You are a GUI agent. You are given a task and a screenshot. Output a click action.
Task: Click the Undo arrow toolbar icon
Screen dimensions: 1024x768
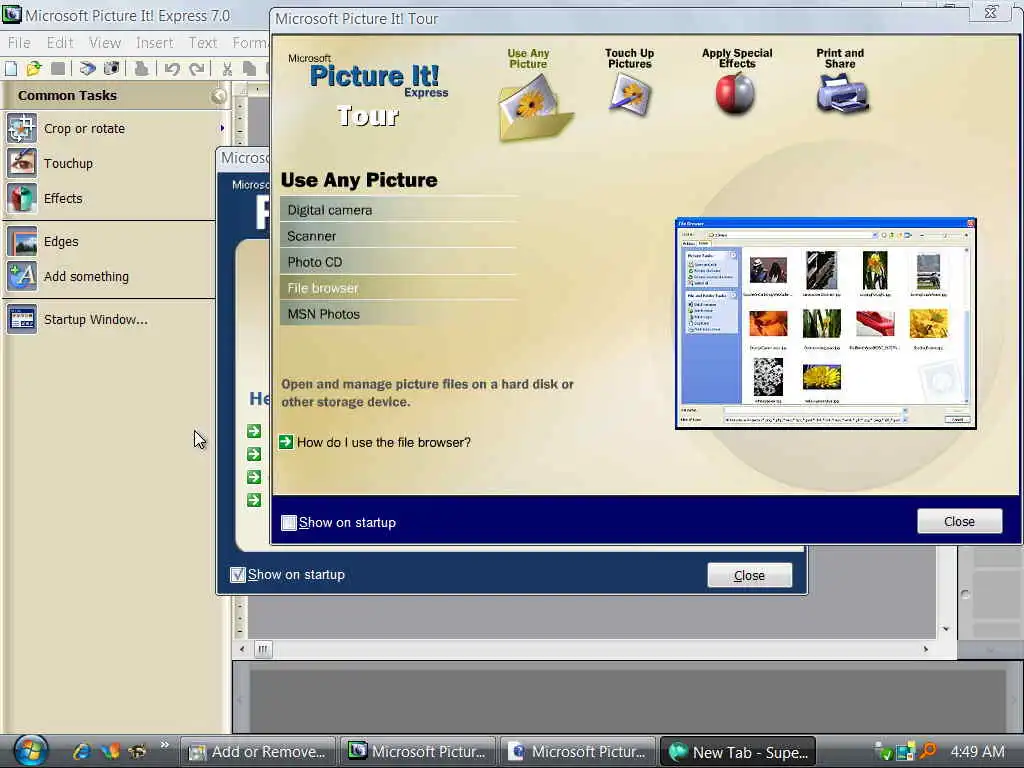pos(172,69)
